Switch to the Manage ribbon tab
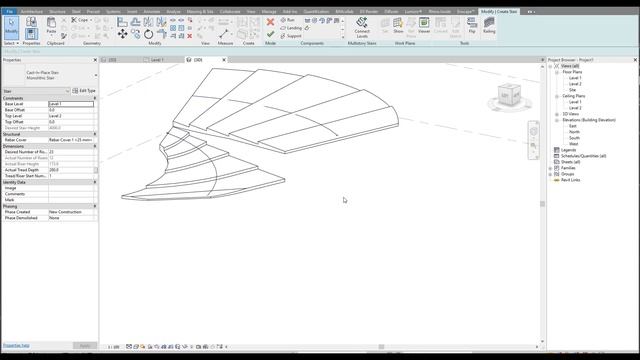 269,11
